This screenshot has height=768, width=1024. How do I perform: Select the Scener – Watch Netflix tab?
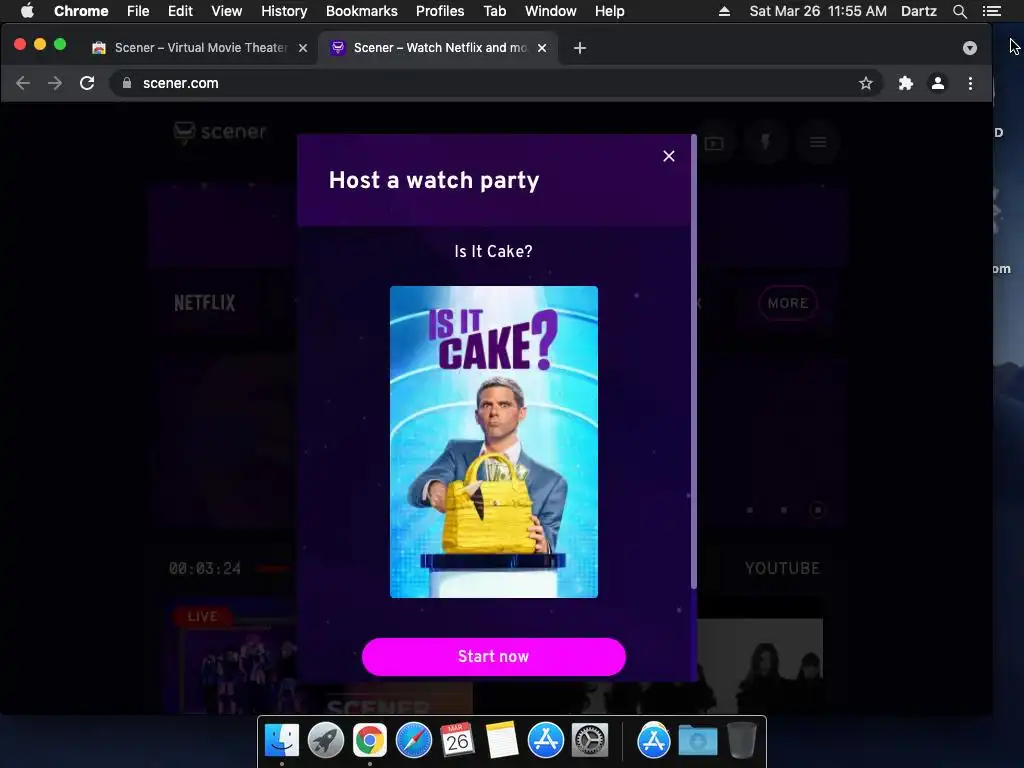438,48
